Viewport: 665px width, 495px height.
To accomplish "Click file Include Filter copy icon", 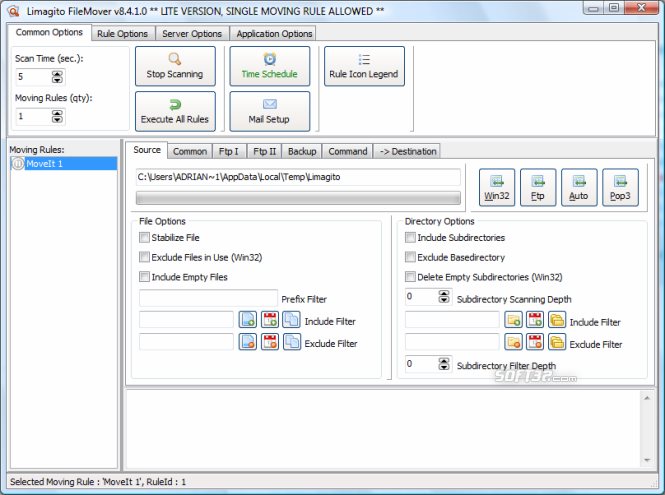I will coord(292,319).
